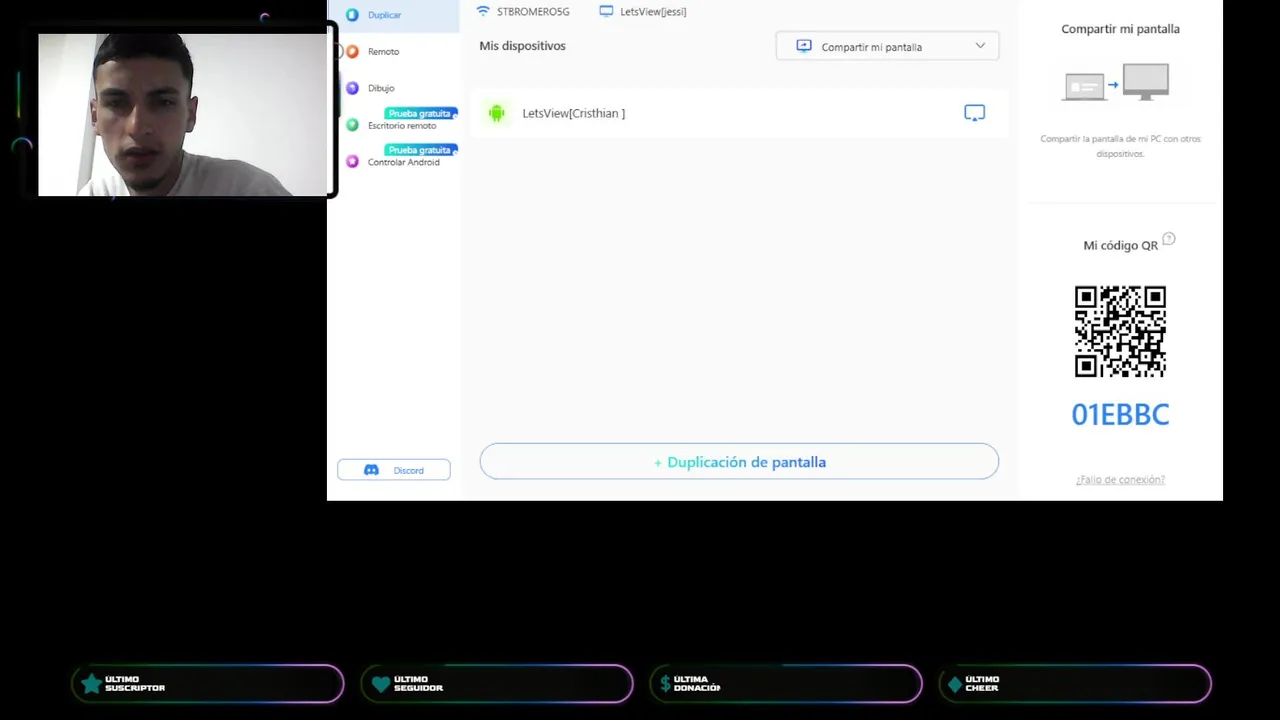The width and height of the screenshot is (1280, 720).
Task: Click the Ultimo Cheer diamond icon
Action: pos(955,684)
